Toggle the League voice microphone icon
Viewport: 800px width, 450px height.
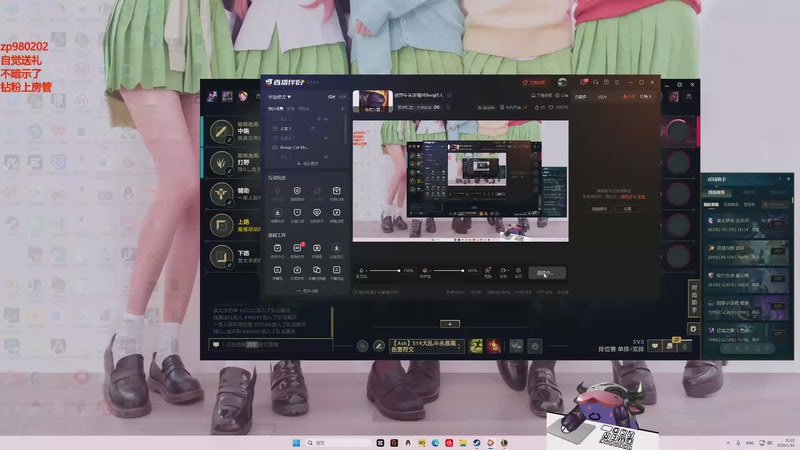tap(685, 346)
